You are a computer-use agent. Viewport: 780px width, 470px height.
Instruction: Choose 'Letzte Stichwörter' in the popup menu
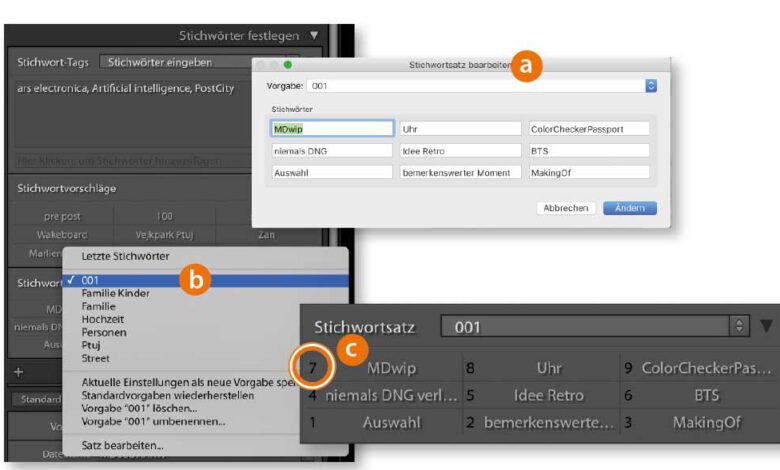coord(205,256)
